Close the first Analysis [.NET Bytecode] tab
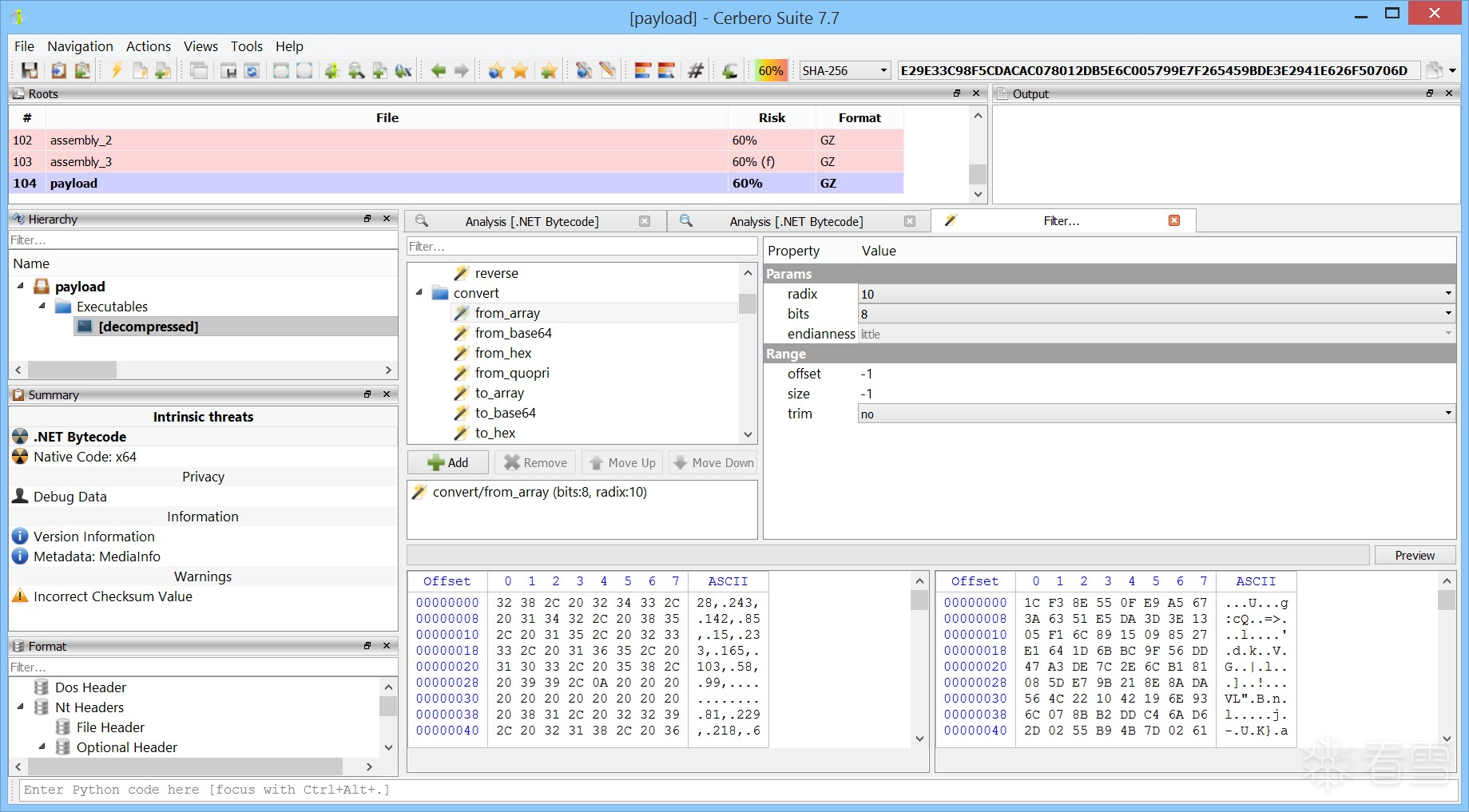The image size is (1469, 812). point(645,221)
